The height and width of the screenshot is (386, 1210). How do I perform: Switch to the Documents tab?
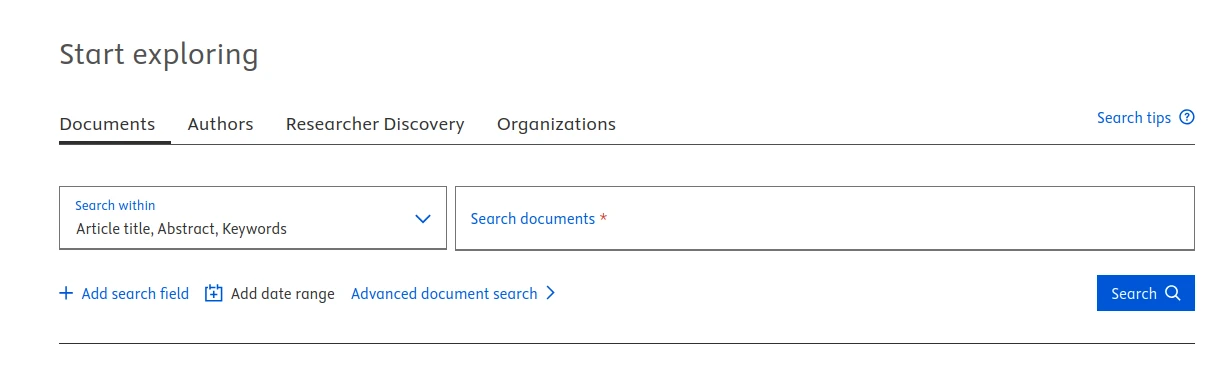click(x=107, y=124)
